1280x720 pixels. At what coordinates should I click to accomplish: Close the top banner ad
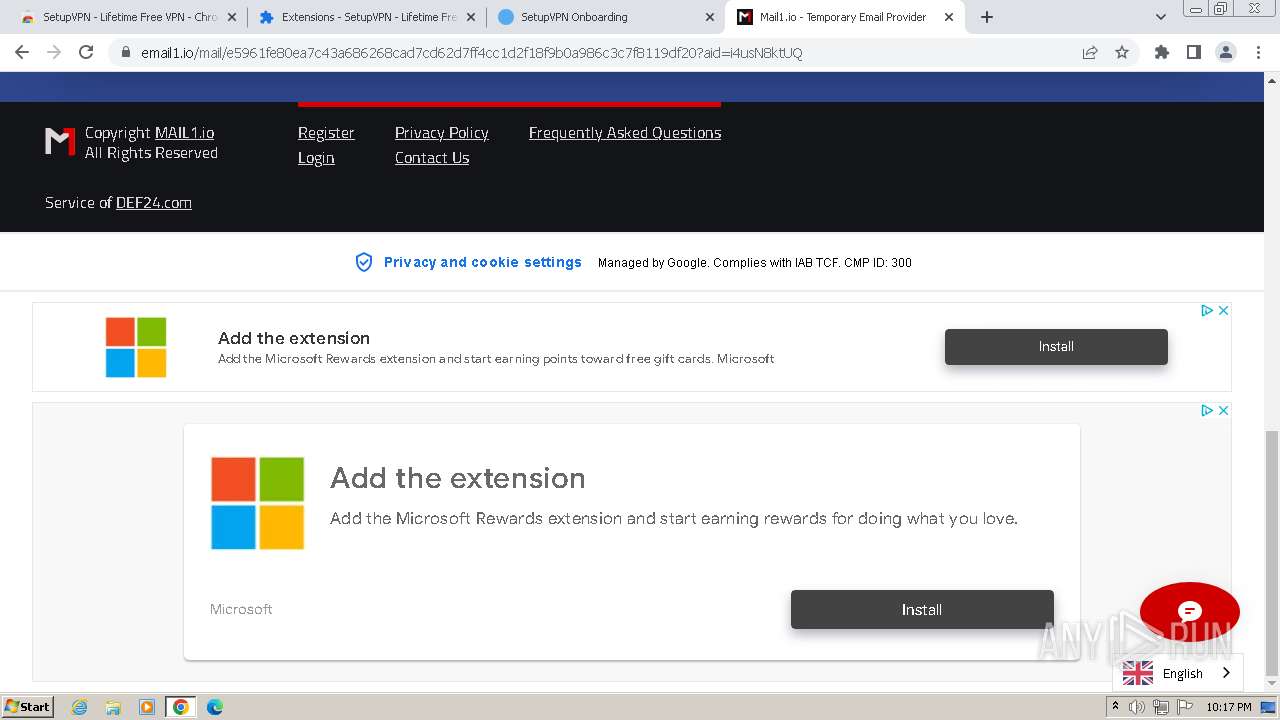point(1223,311)
